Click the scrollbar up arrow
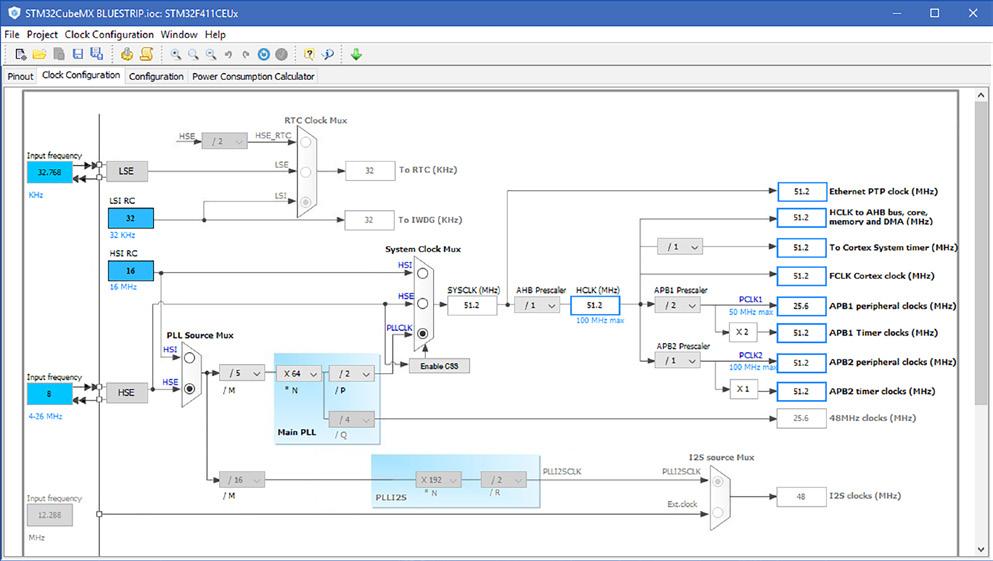This screenshot has height=561, width=993. tap(980, 96)
